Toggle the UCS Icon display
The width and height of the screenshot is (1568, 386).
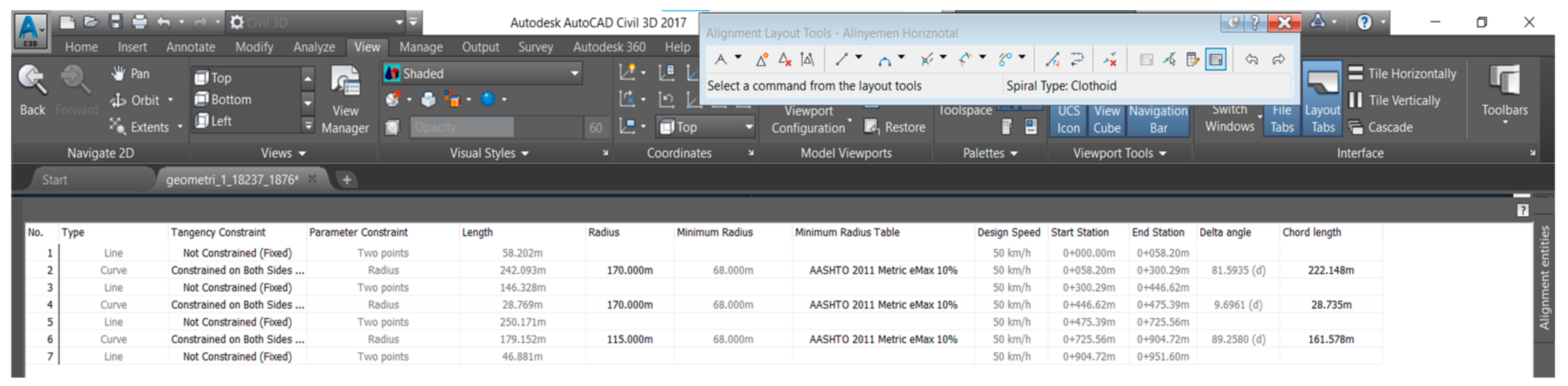[1068, 119]
